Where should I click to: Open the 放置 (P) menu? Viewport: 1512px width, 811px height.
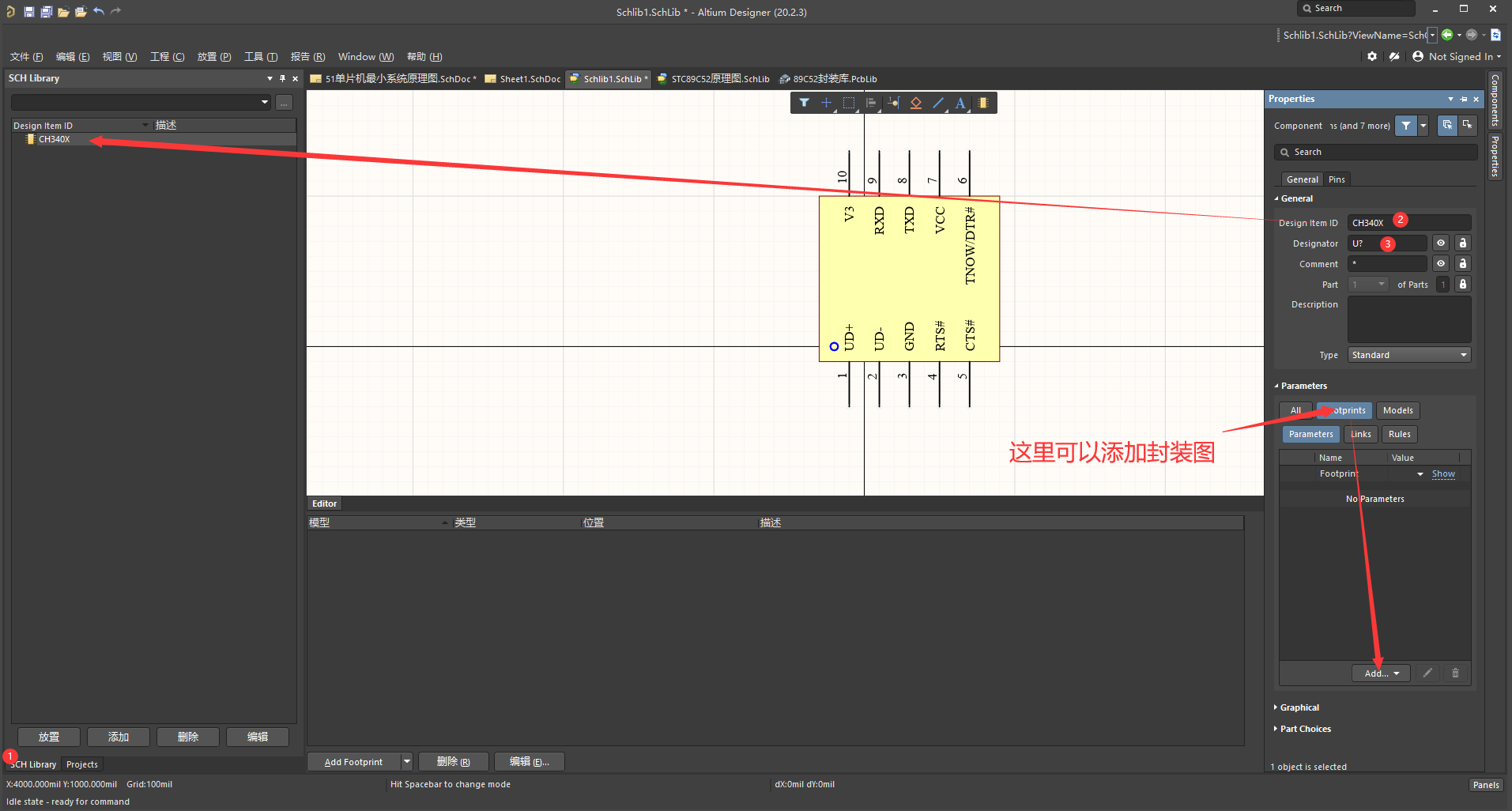click(214, 57)
